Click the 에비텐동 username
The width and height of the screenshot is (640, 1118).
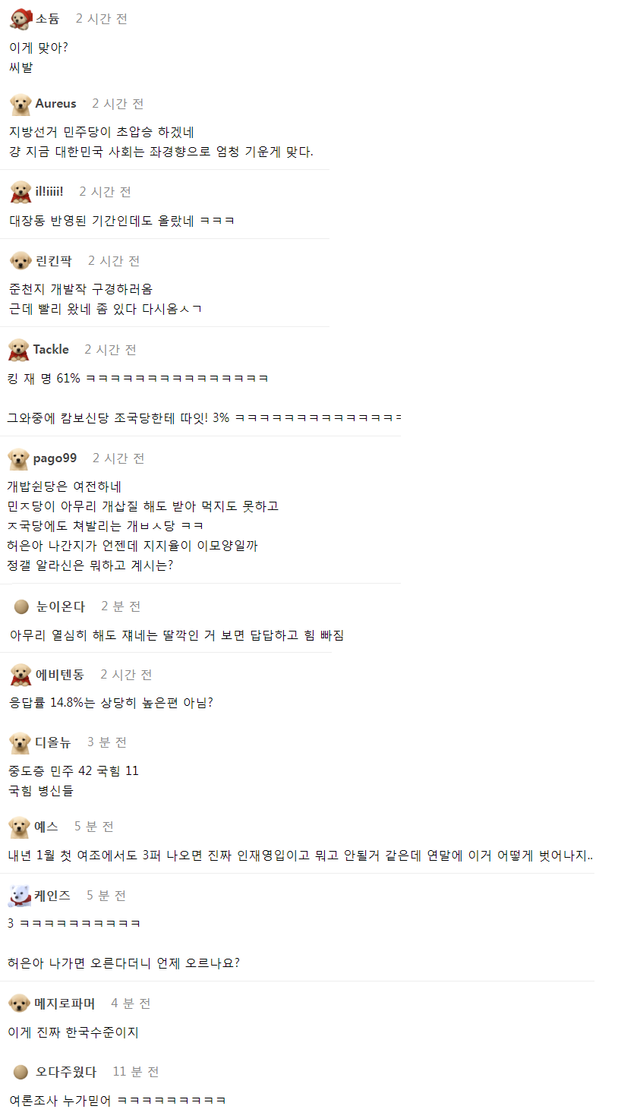point(60,675)
